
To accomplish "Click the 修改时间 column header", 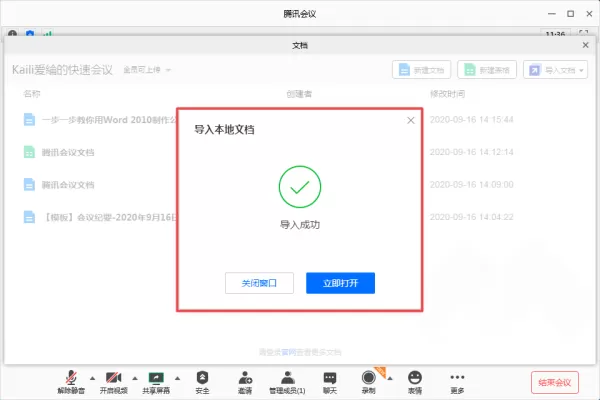I will click(x=447, y=94).
